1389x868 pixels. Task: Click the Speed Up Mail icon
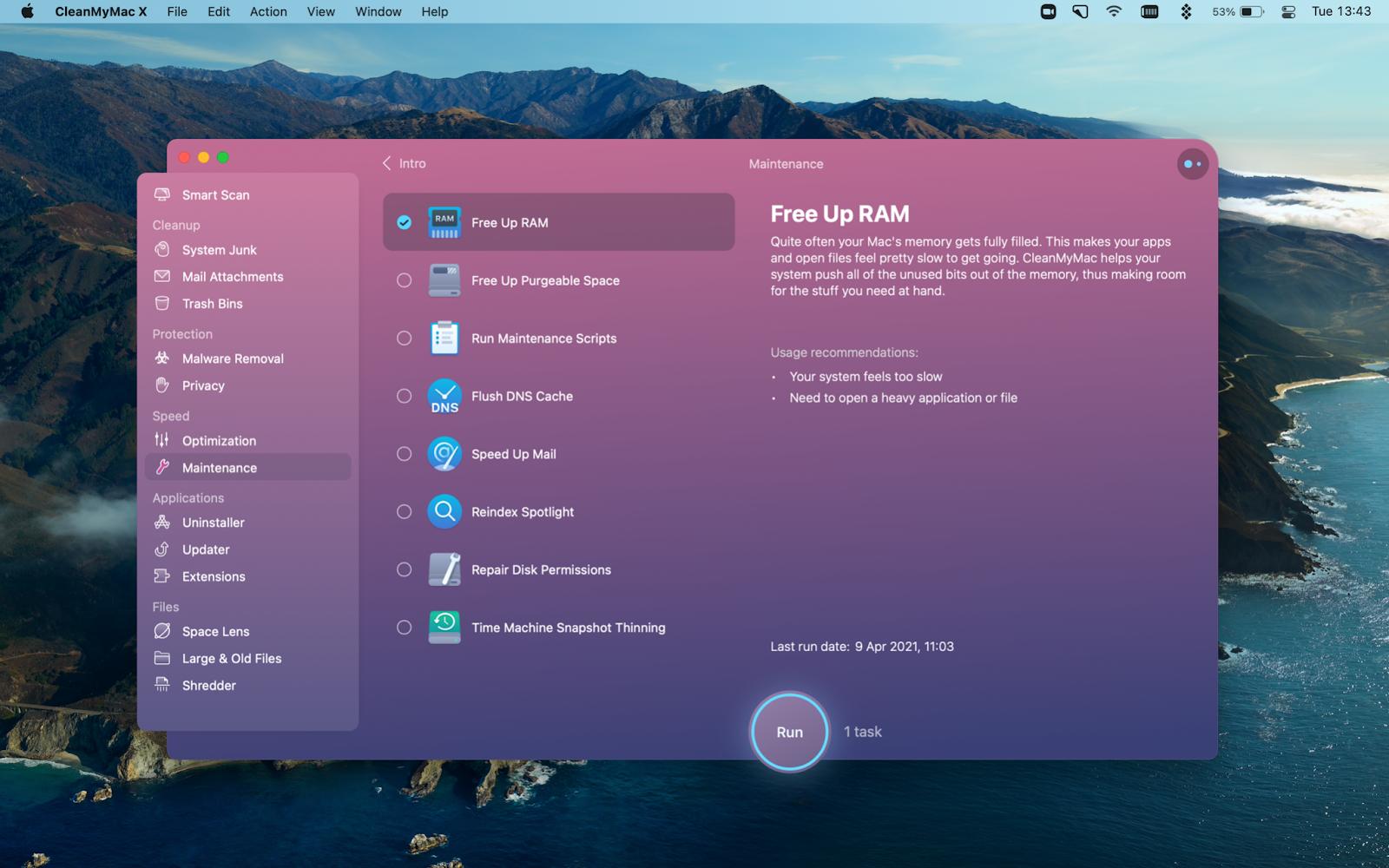click(x=444, y=454)
